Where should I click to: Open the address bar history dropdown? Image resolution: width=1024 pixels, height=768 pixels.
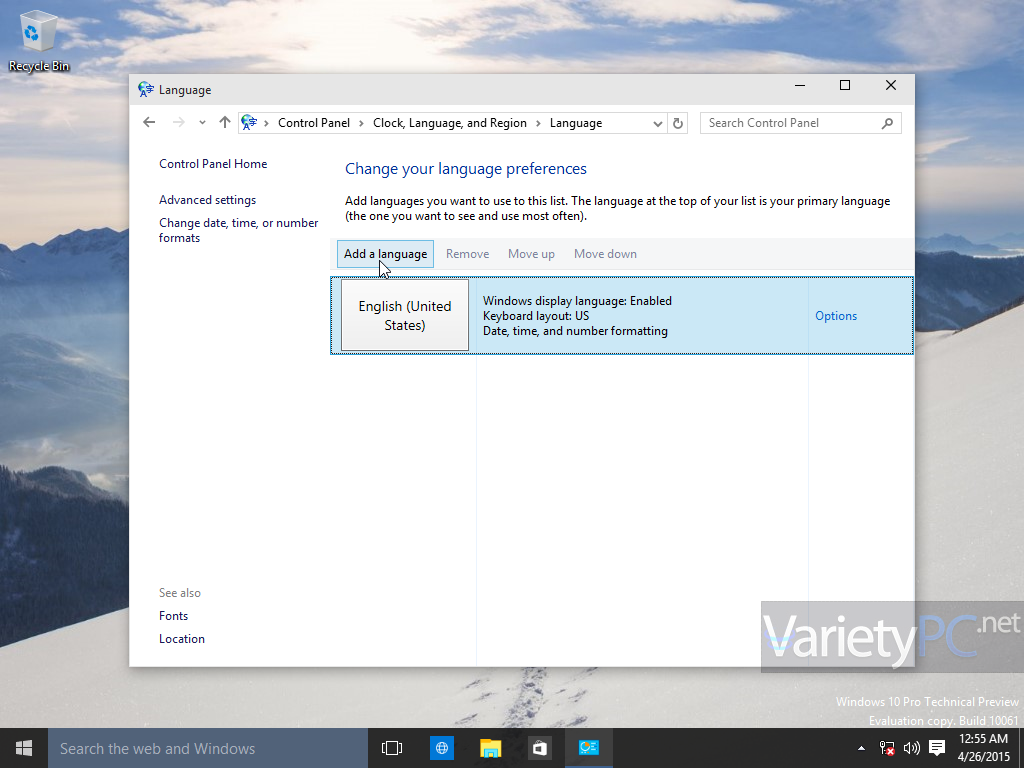coord(658,123)
